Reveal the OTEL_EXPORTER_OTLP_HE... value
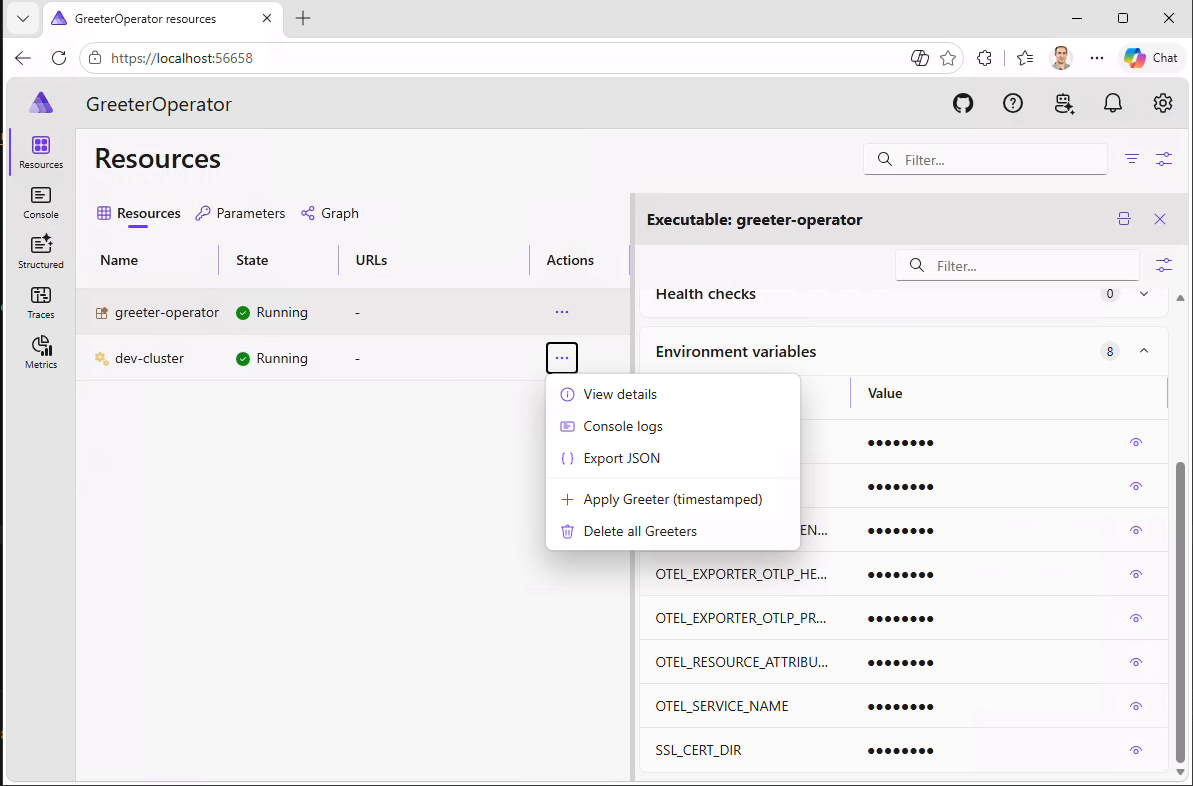The image size is (1193, 786). [1136, 574]
